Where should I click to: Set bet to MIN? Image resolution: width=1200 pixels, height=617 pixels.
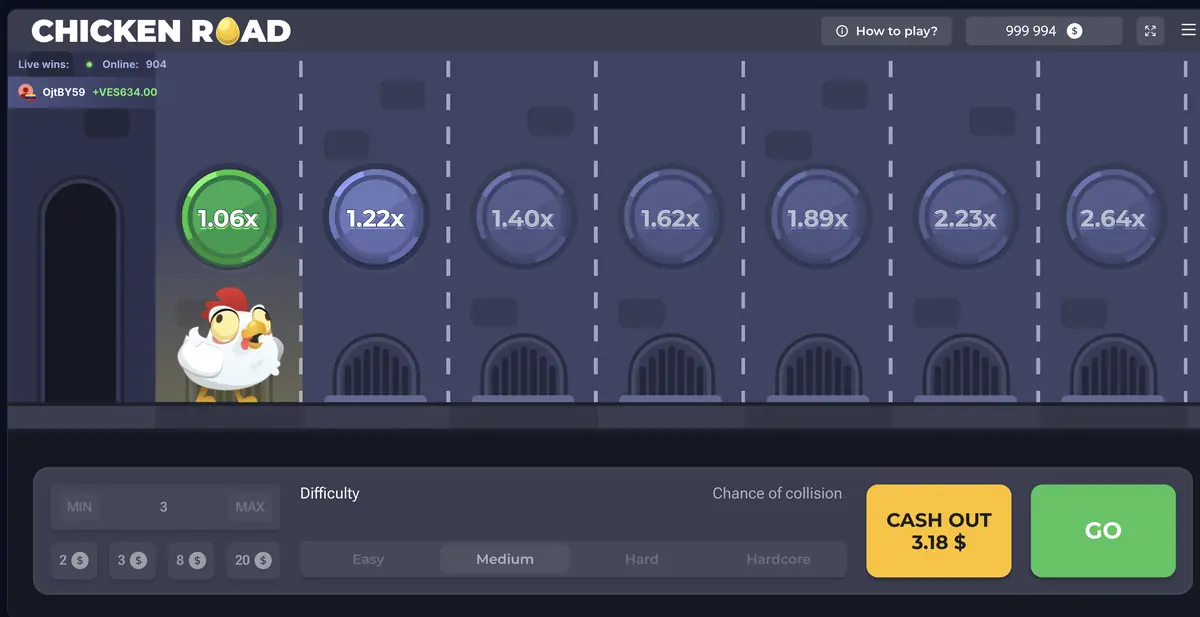(80, 507)
